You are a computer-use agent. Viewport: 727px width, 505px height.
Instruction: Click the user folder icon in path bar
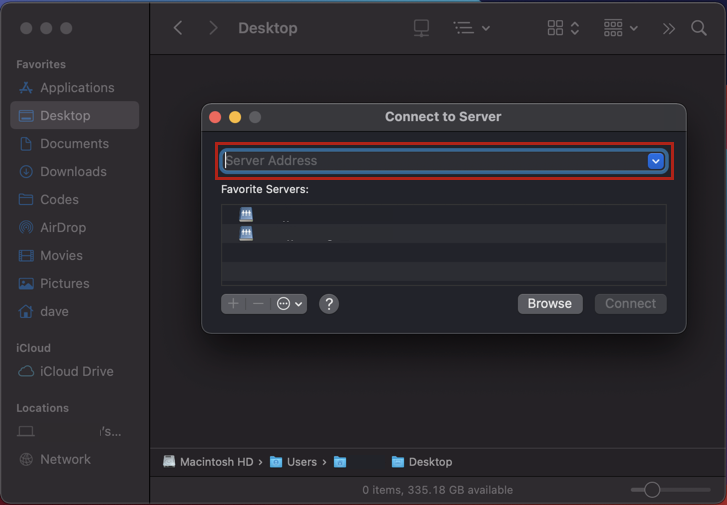click(x=340, y=462)
